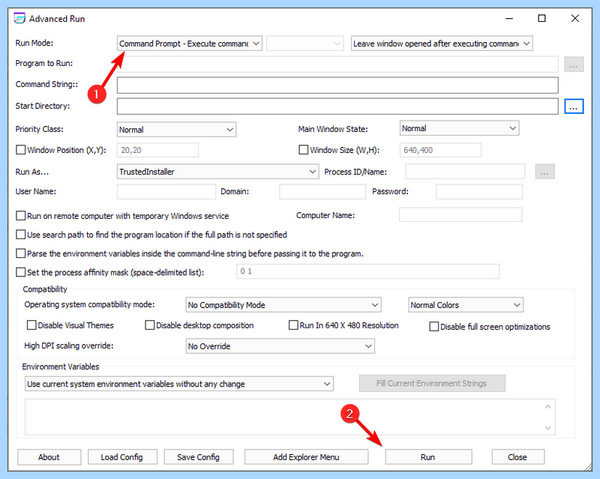Viewport: 600px width, 479px height.
Task: Click the text area scroll up arrow
Action: coord(548,407)
